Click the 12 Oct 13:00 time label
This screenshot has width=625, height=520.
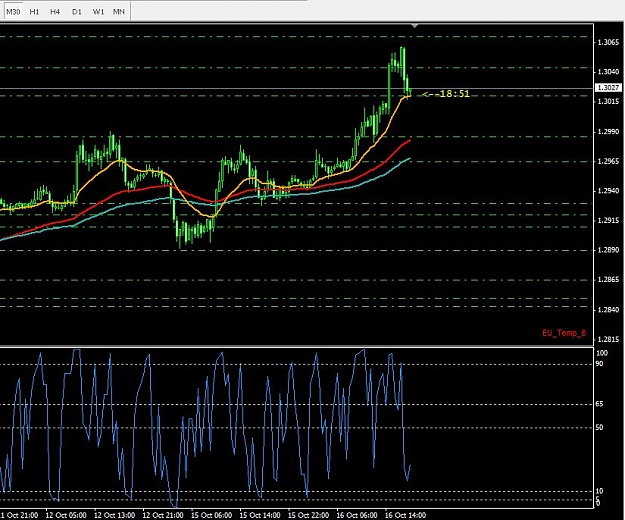coord(115,515)
